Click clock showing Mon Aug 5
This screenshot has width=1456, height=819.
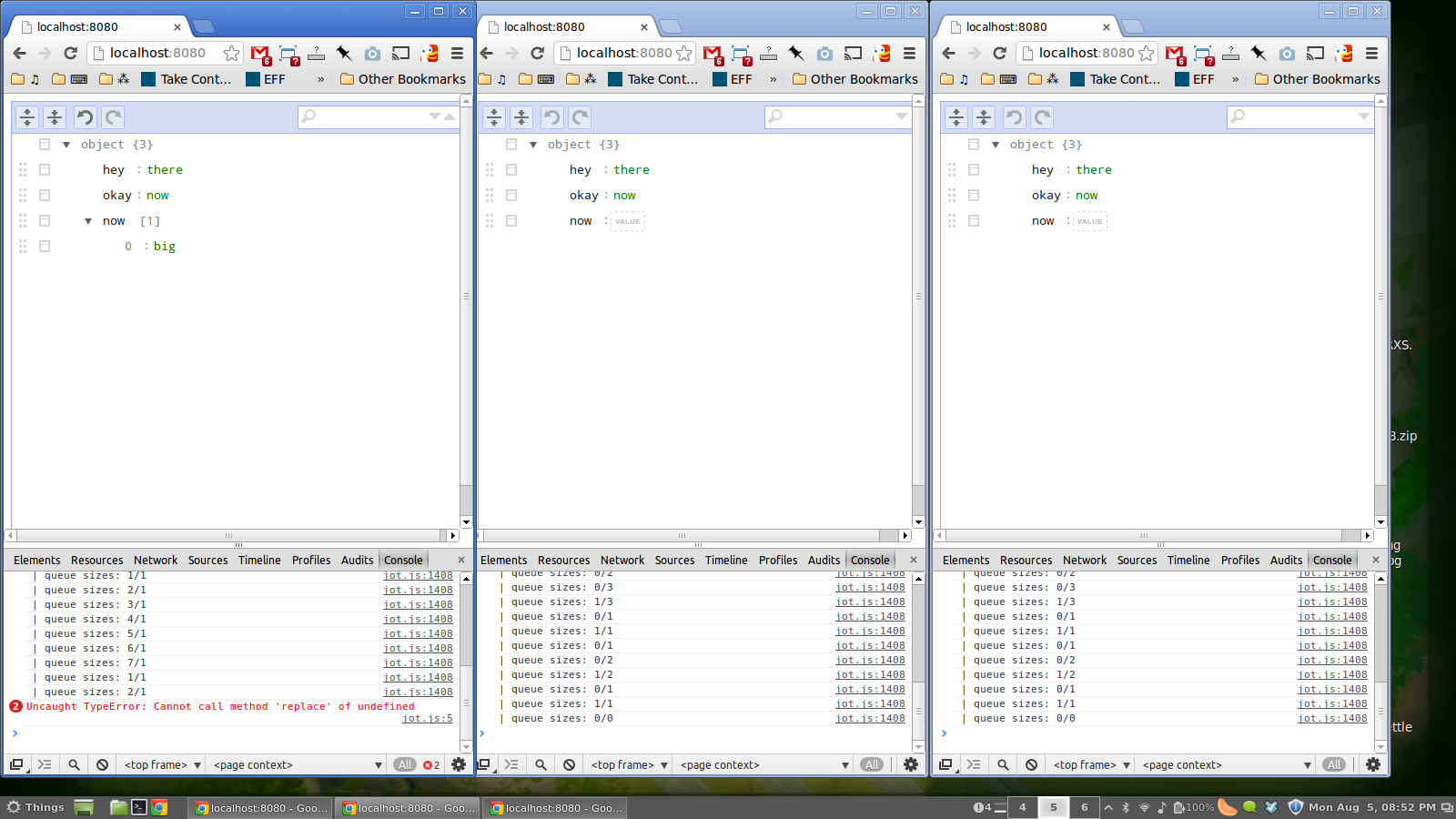pos(1371,807)
